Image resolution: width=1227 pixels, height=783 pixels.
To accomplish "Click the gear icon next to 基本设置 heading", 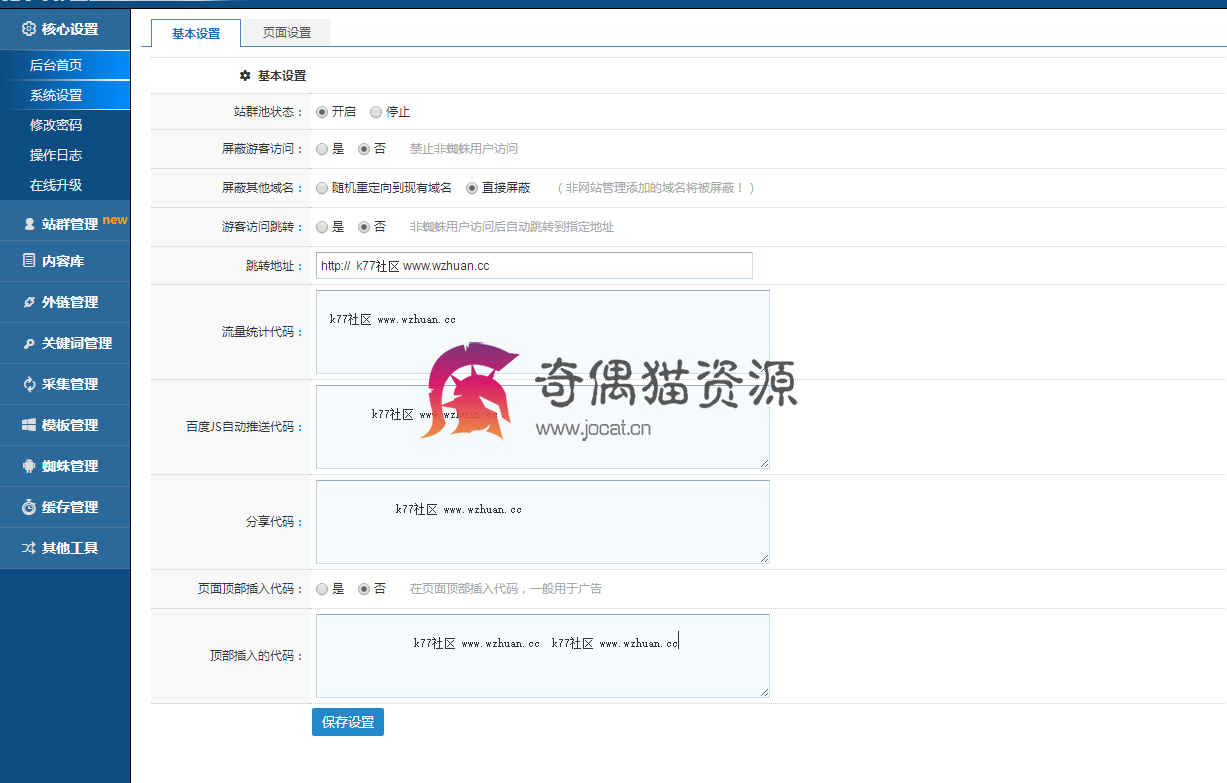I will [245, 75].
